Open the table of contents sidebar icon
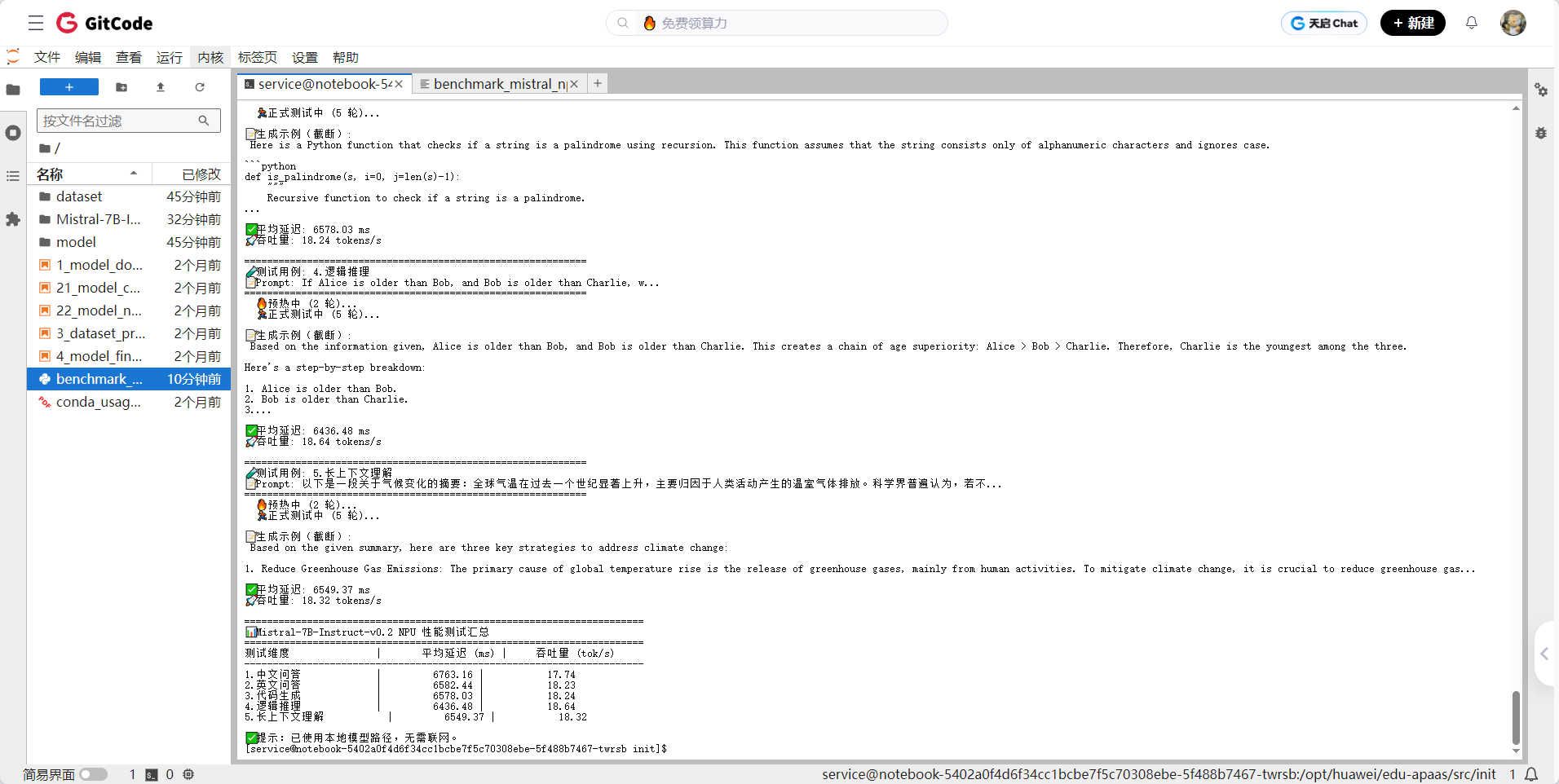Viewport: 1559px width, 784px height. (13, 176)
